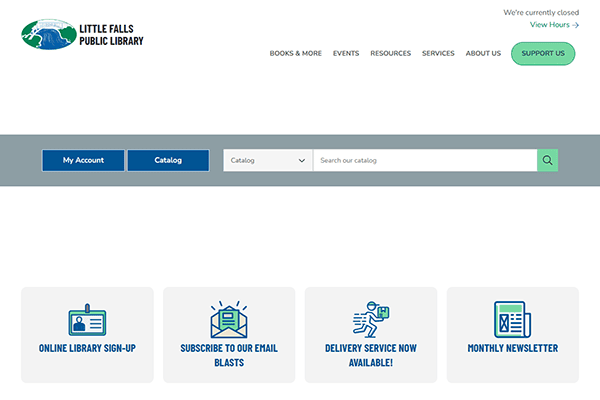Open the Resources menu

click(x=390, y=53)
